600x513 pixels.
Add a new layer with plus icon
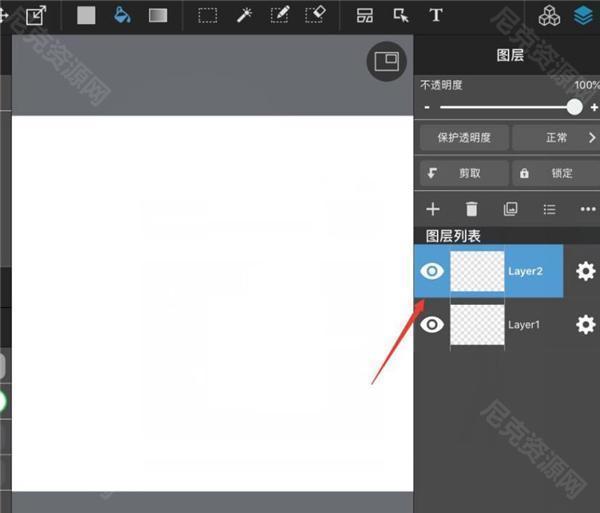433,209
